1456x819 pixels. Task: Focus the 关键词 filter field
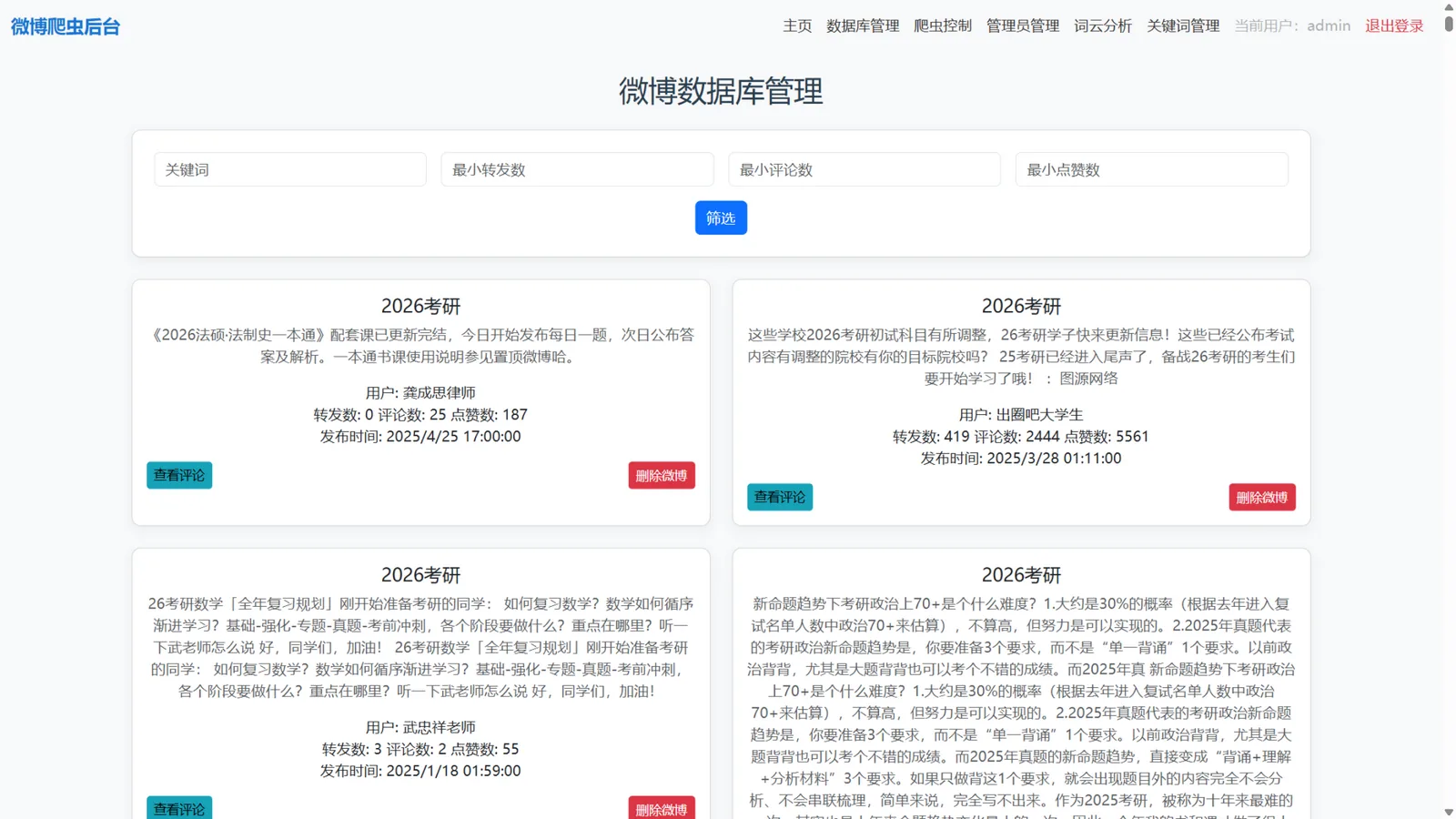pos(290,169)
